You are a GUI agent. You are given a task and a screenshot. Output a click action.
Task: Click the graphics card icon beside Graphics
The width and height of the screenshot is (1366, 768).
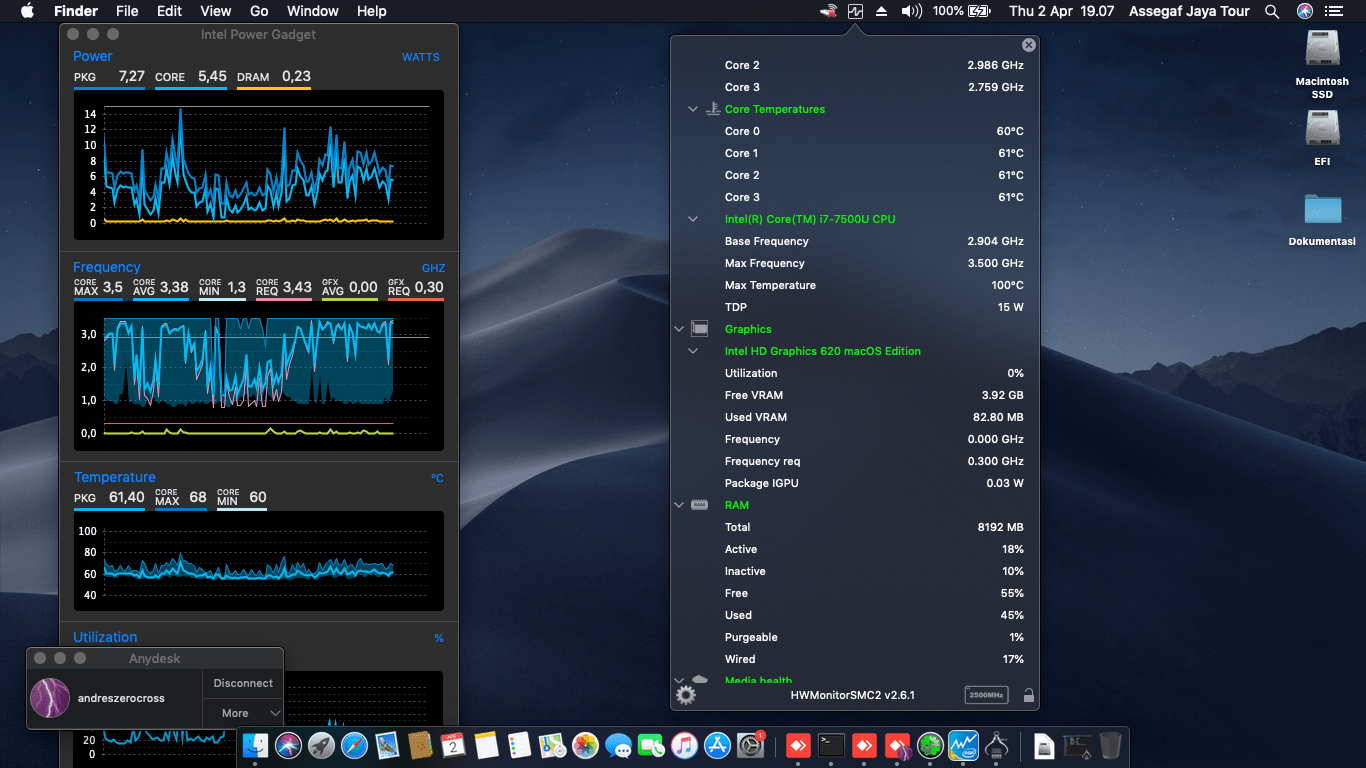tap(700, 328)
